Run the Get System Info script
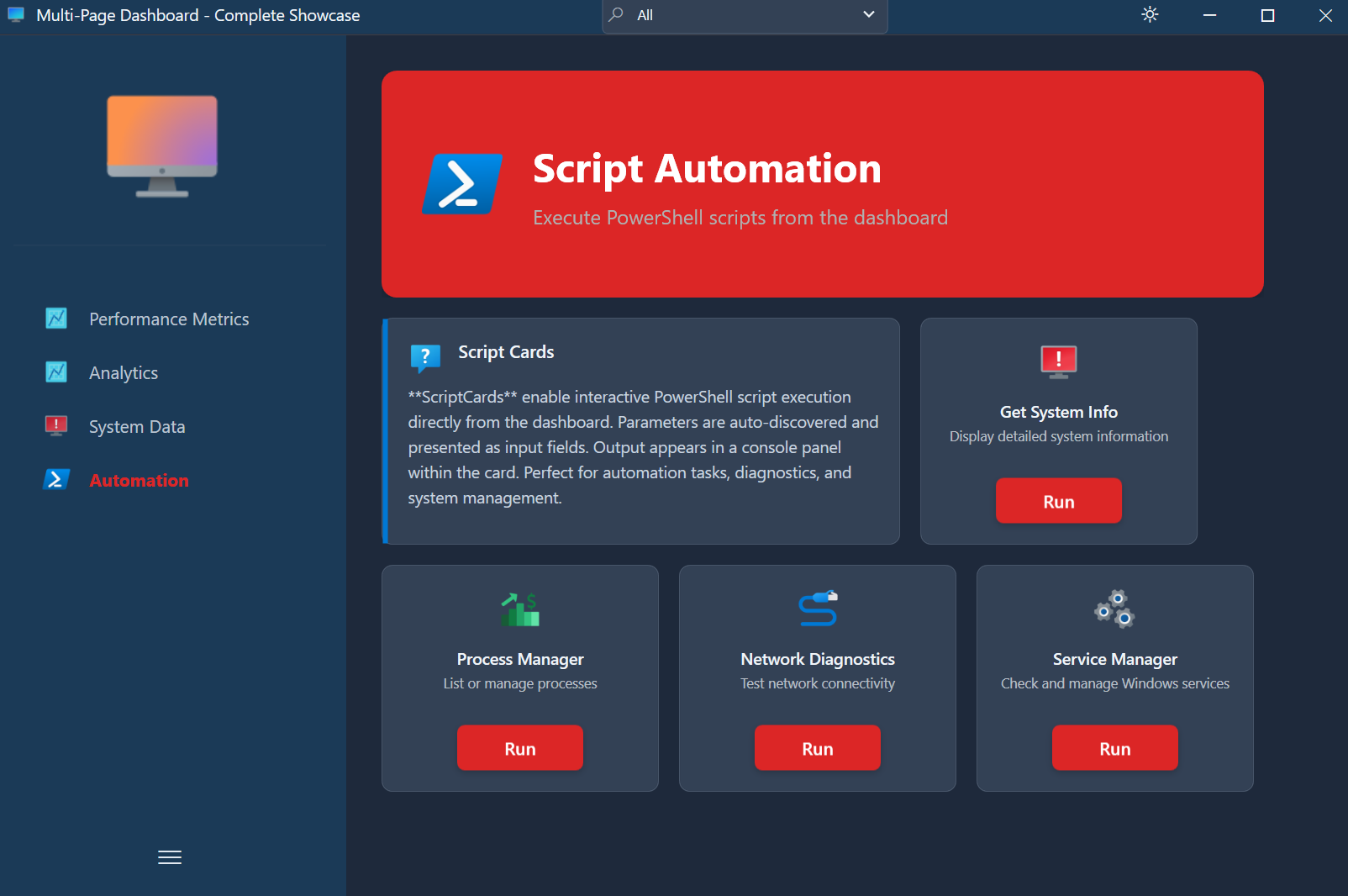 1059,501
